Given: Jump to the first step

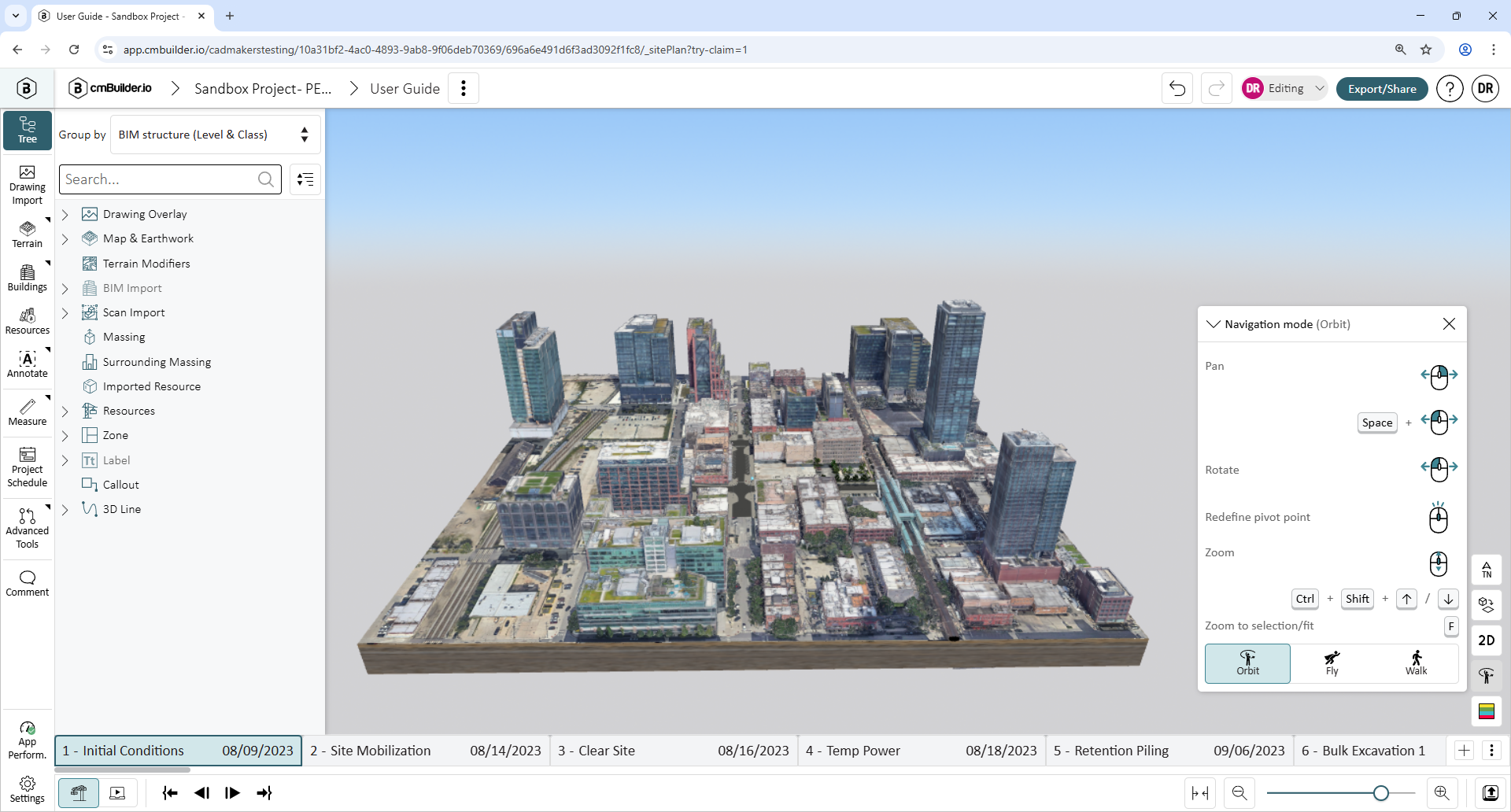Looking at the screenshot, I should point(169,793).
